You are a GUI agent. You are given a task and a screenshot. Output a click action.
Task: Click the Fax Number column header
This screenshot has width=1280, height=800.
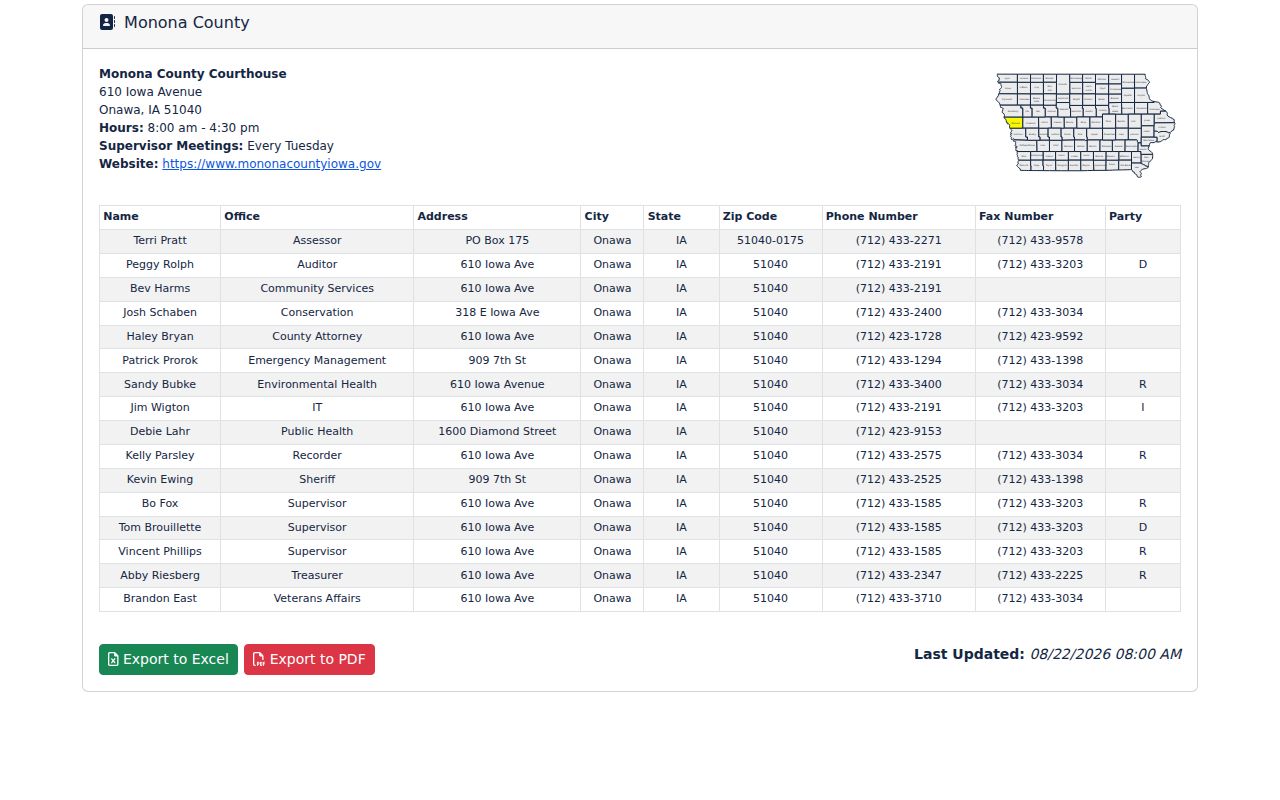pyautogui.click(x=1040, y=217)
